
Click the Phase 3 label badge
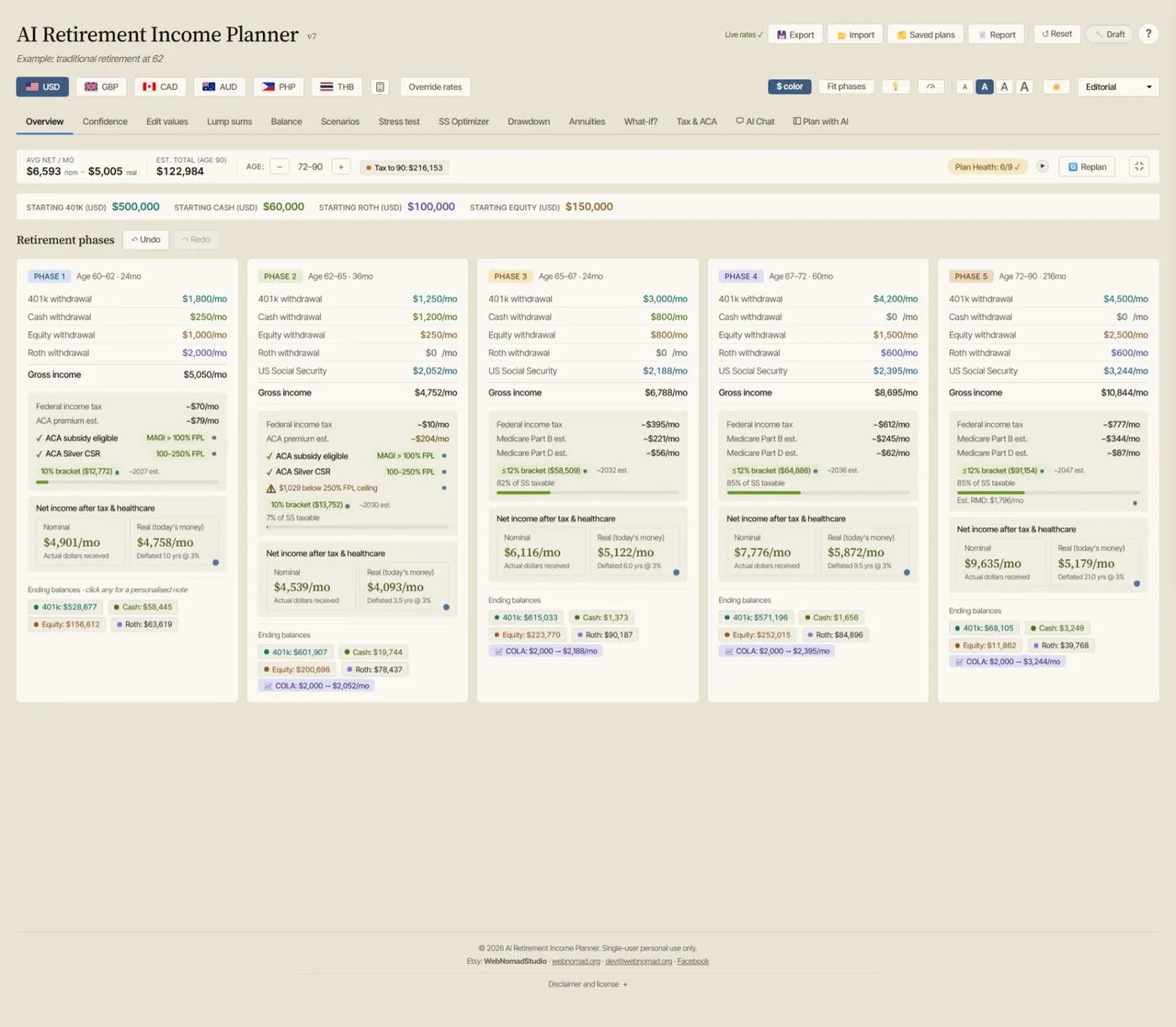coord(510,276)
